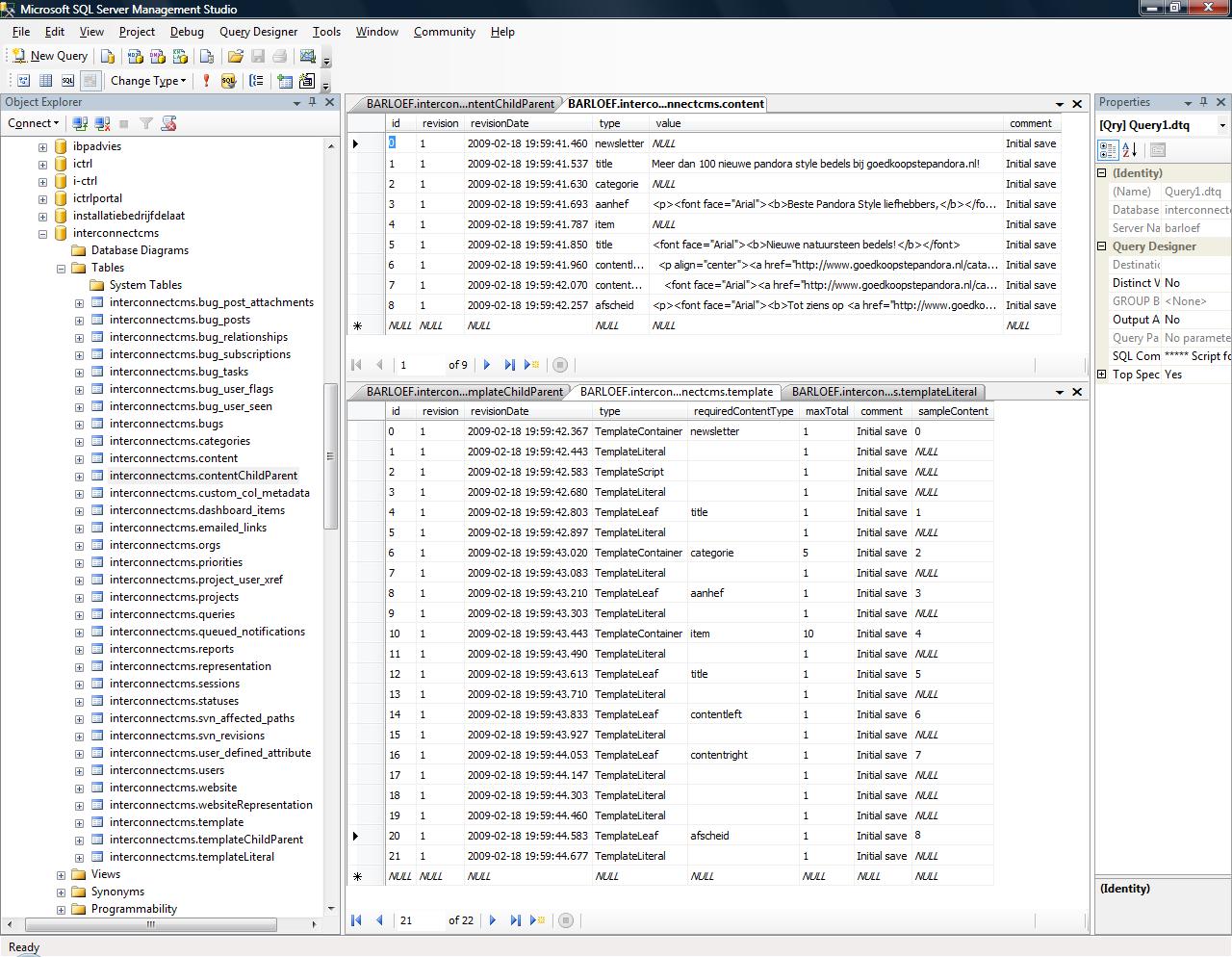This screenshot has width=1232, height=957.
Task: Click the requiredContentType column header
Action: (x=744, y=411)
